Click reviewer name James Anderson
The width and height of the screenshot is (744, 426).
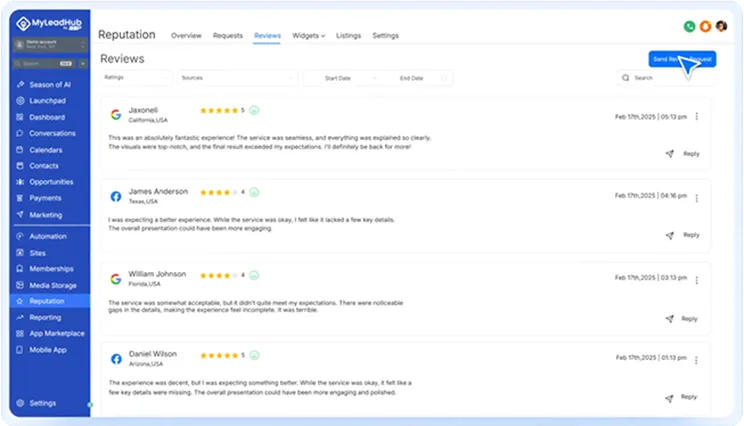pos(158,192)
